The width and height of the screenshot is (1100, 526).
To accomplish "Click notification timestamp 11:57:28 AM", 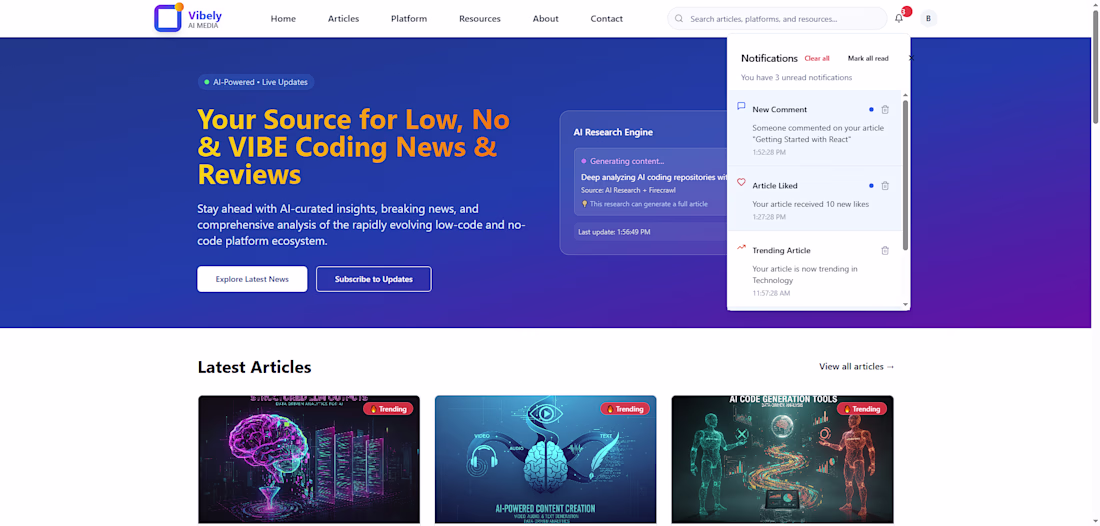I will (772, 293).
